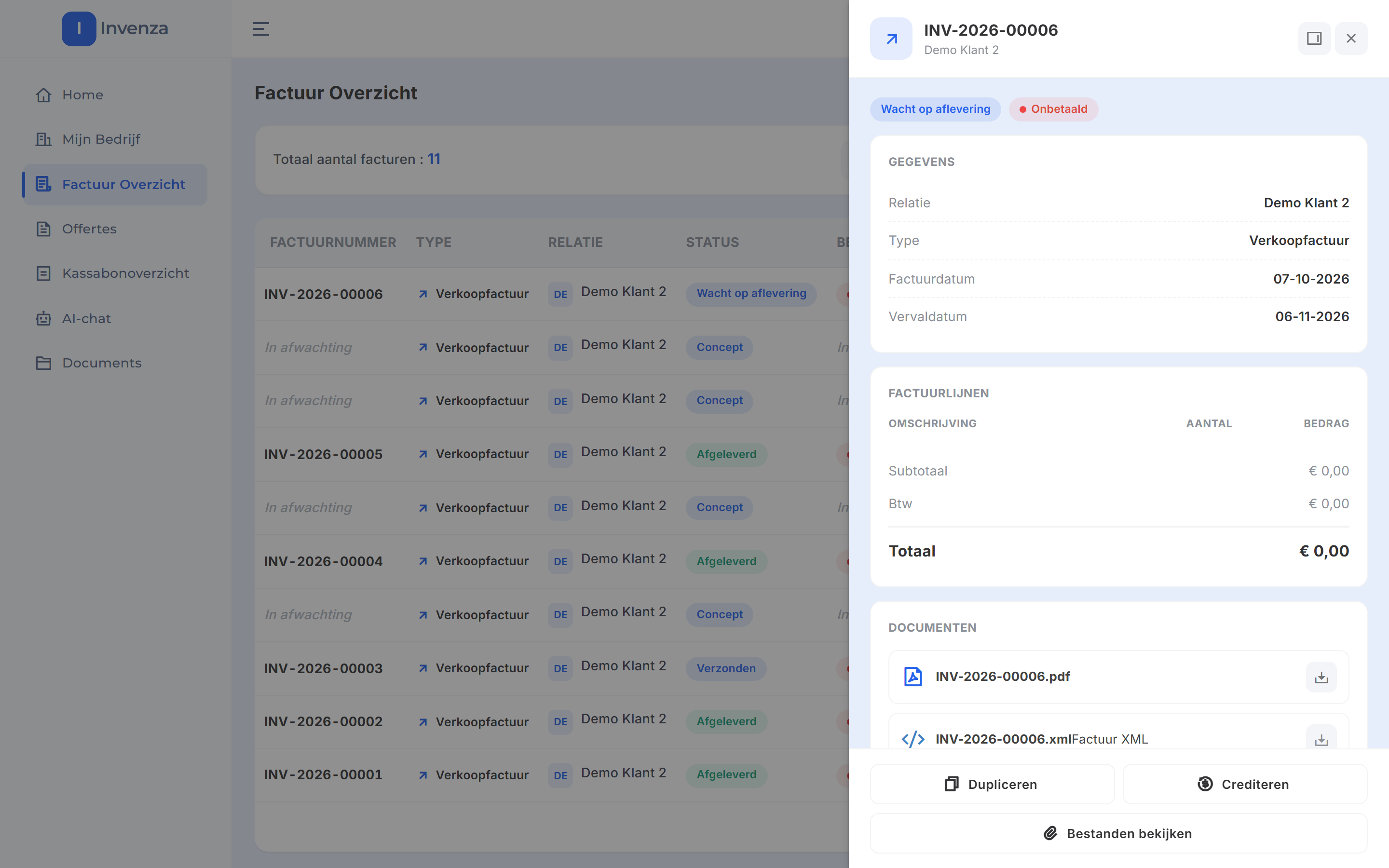
Task: Open Documents in the sidebar
Action: tap(115, 363)
